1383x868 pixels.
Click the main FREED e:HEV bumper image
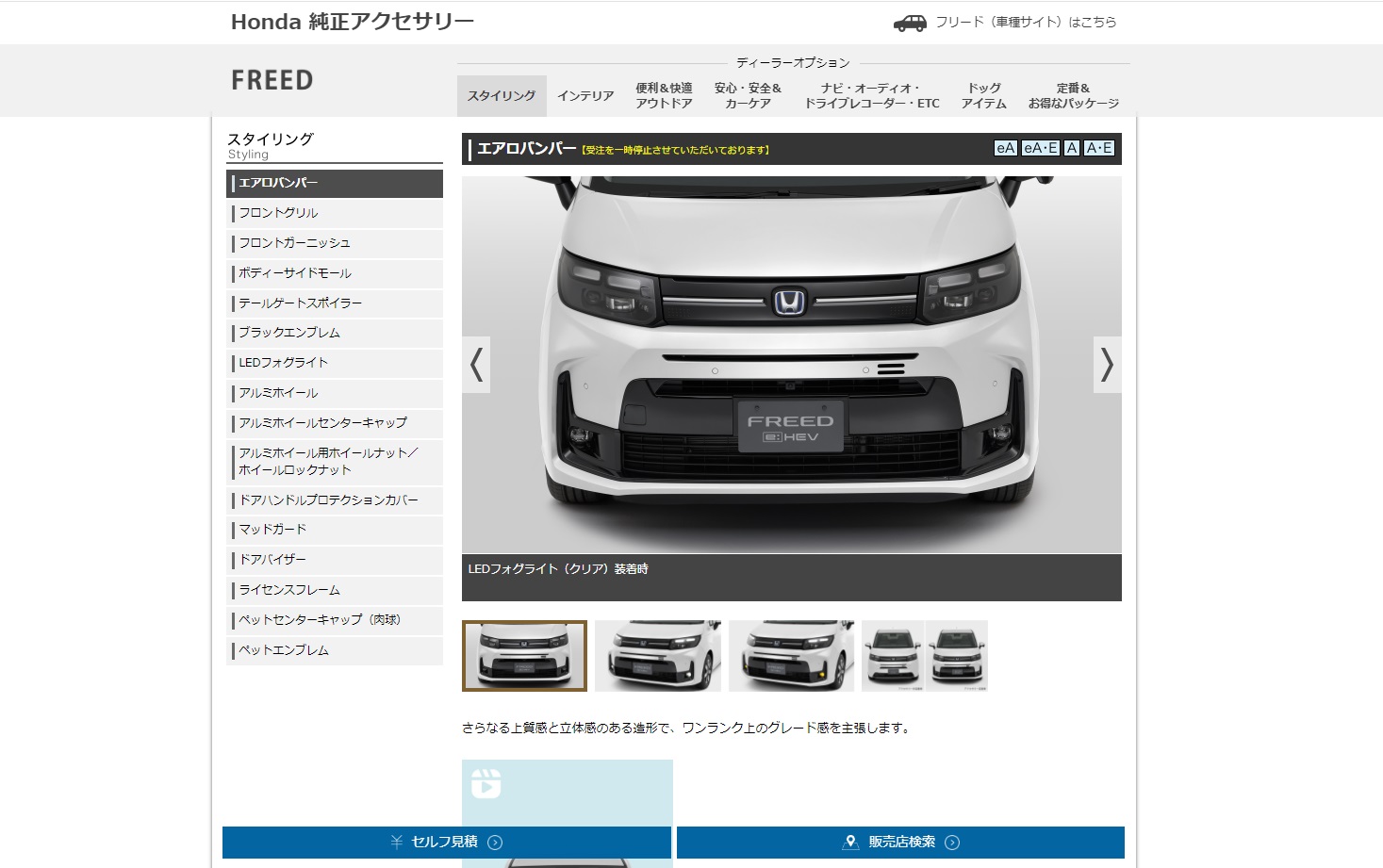[792, 365]
